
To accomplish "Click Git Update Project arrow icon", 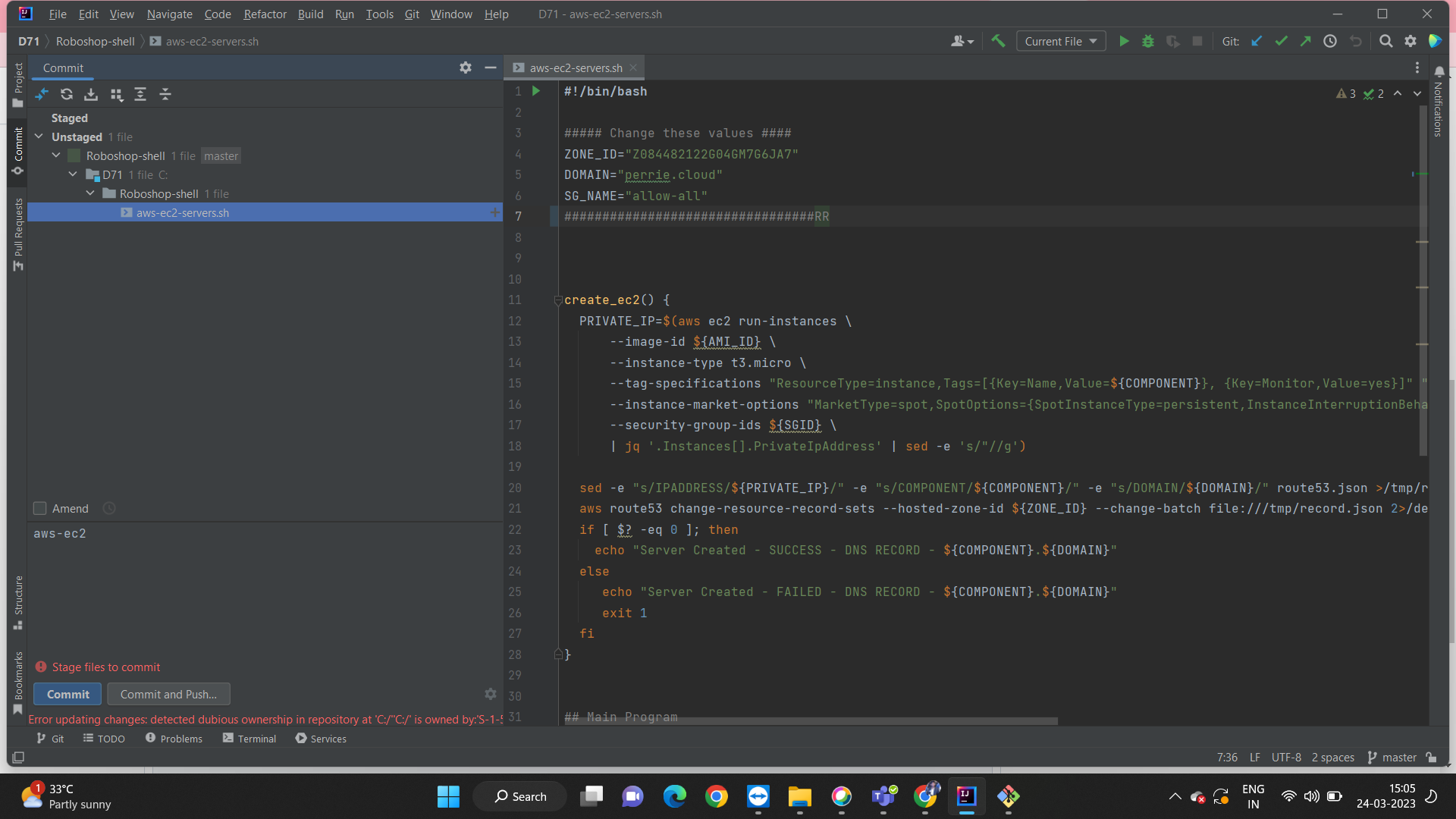I will (x=1257, y=42).
